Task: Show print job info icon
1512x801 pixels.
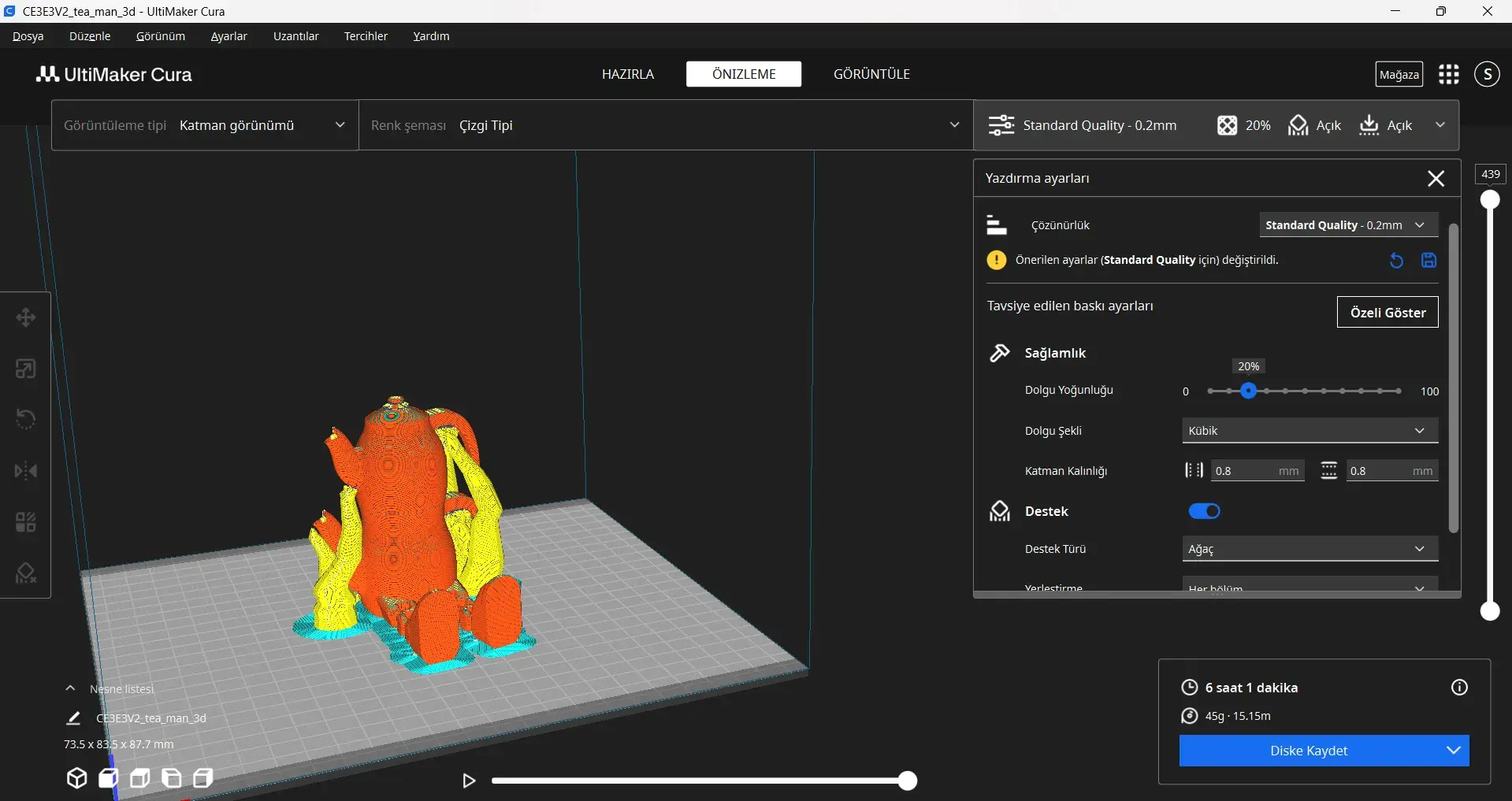Action: [1459, 688]
